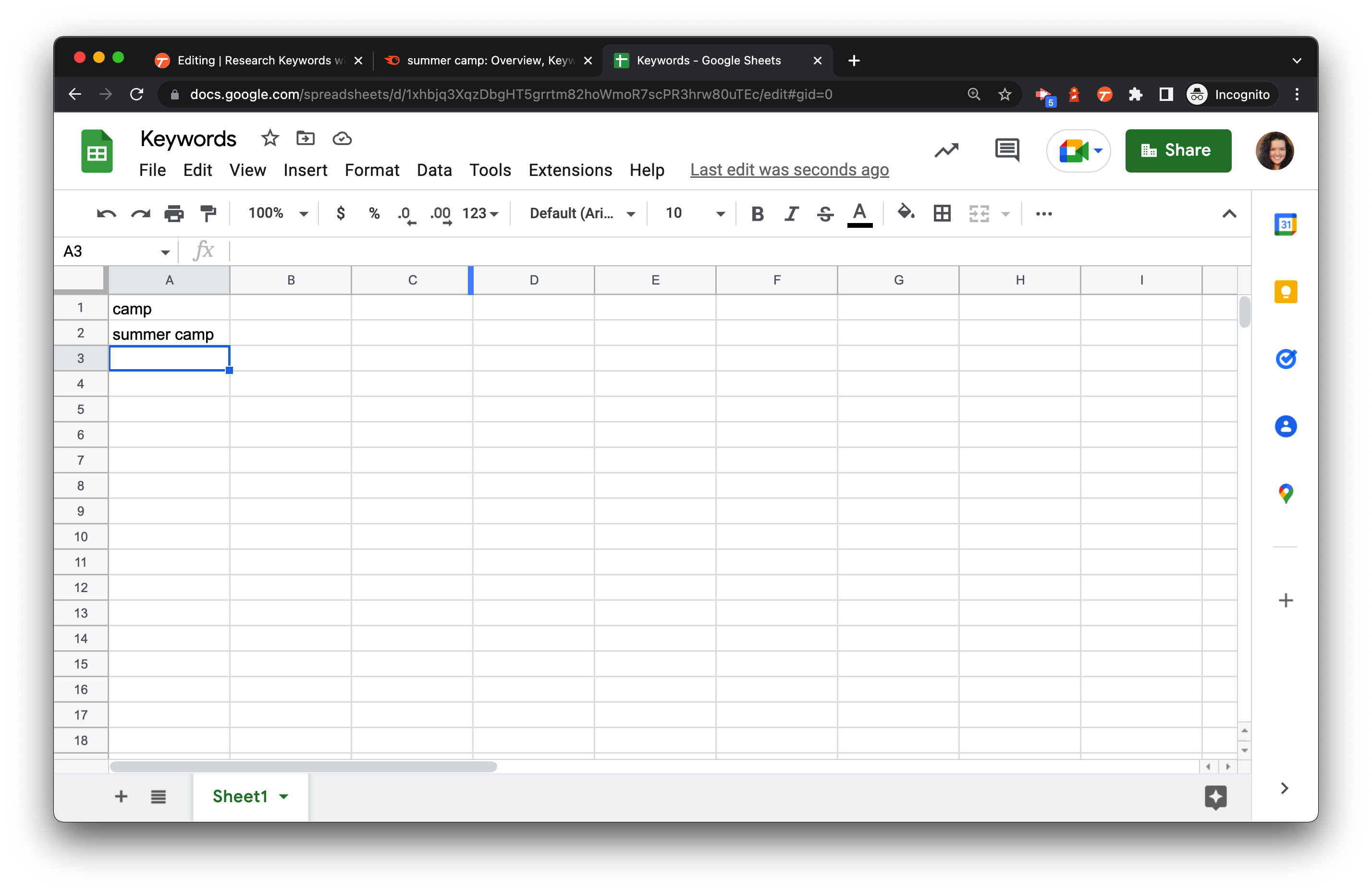Open the A3 name box dropdown
The height and width of the screenshot is (893, 1372).
[165, 252]
